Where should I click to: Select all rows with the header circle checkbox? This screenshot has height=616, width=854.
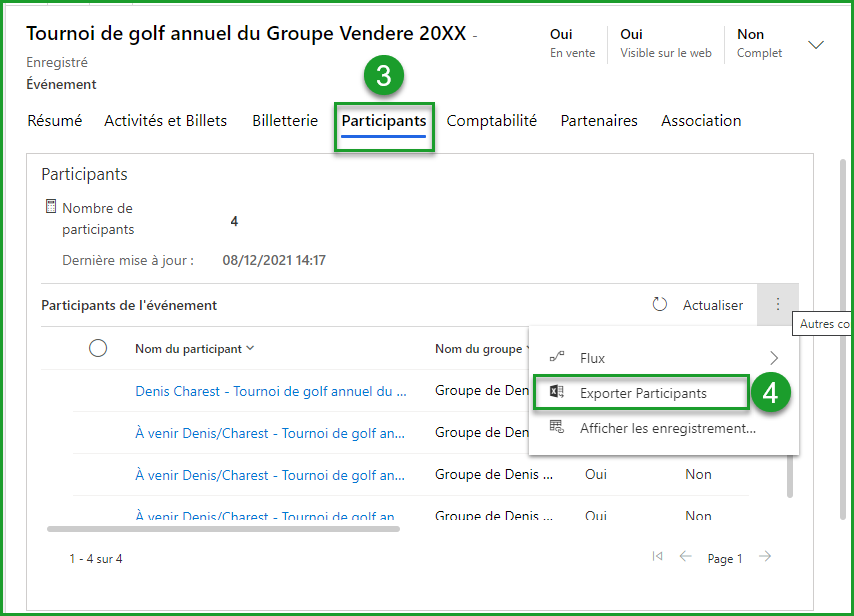(98, 348)
